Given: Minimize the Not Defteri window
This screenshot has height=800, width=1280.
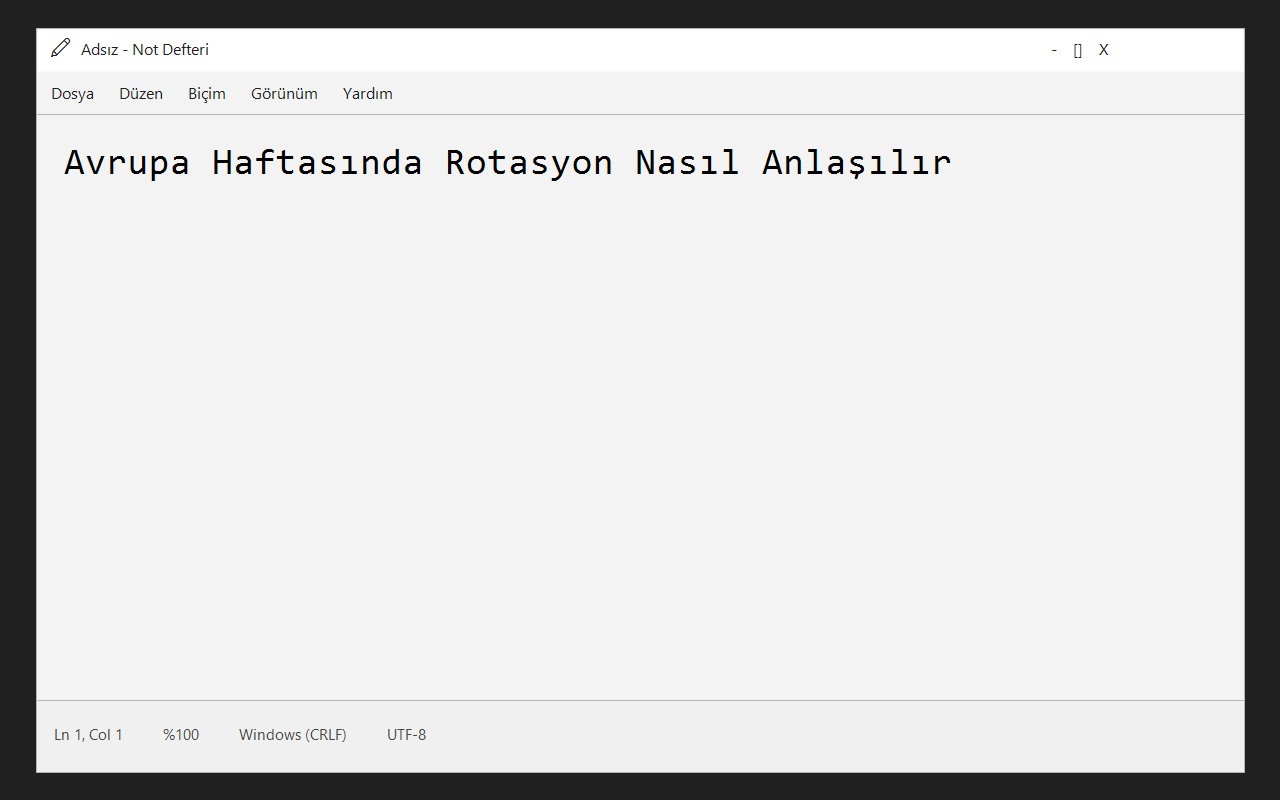Looking at the screenshot, I should pyautogui.click(x=1054, y=50).
